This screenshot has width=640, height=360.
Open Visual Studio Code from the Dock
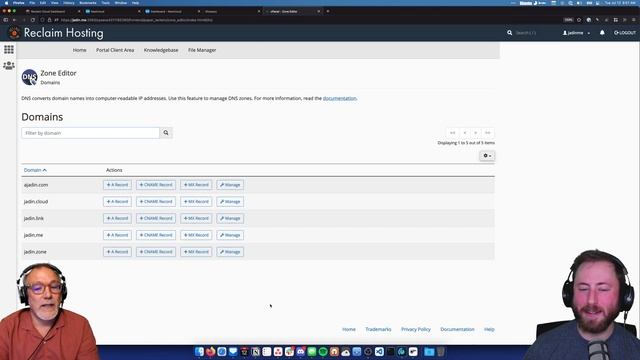pos(379,351)
